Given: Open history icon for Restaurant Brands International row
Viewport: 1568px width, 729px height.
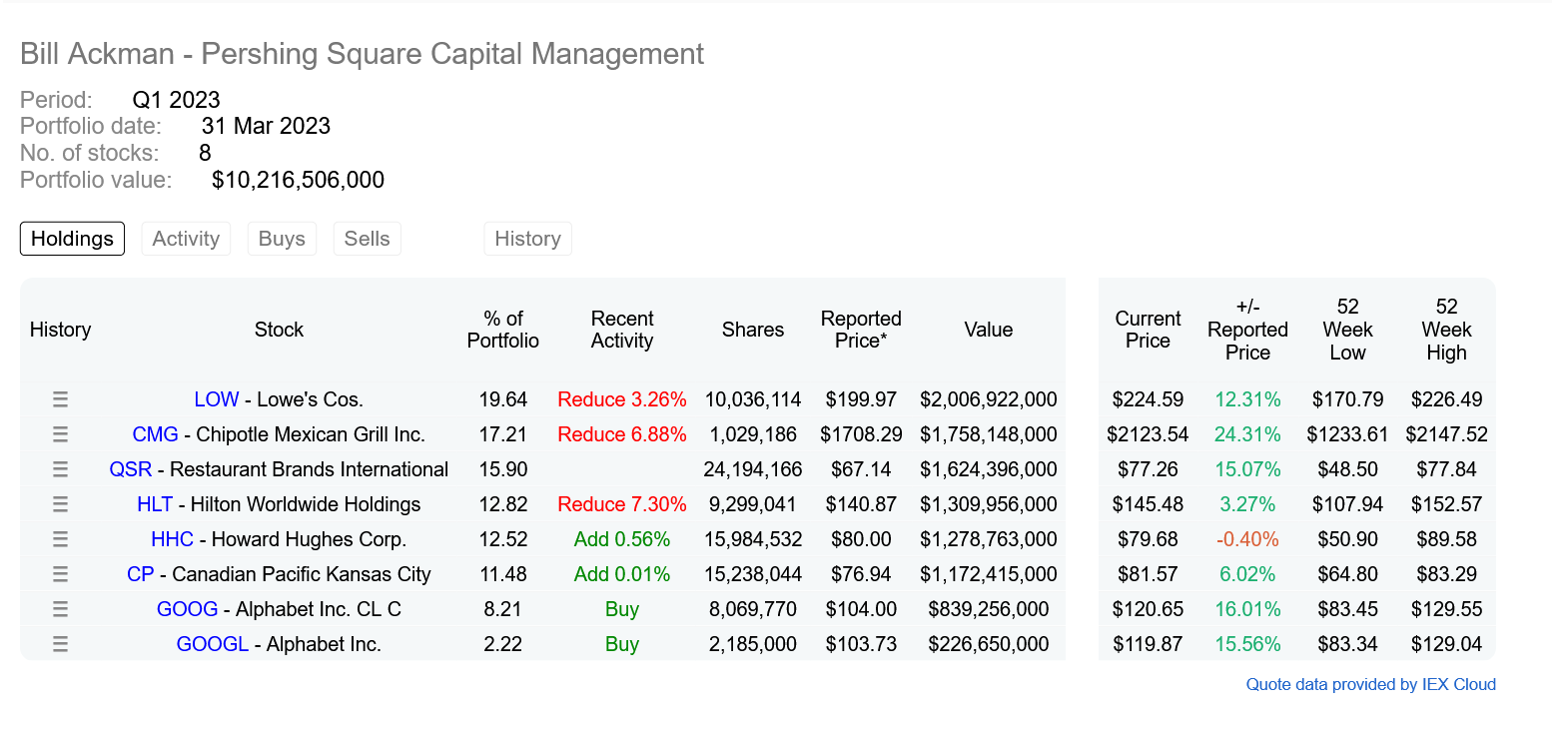Looking at the screenshot, I should (x=60, y=469).
